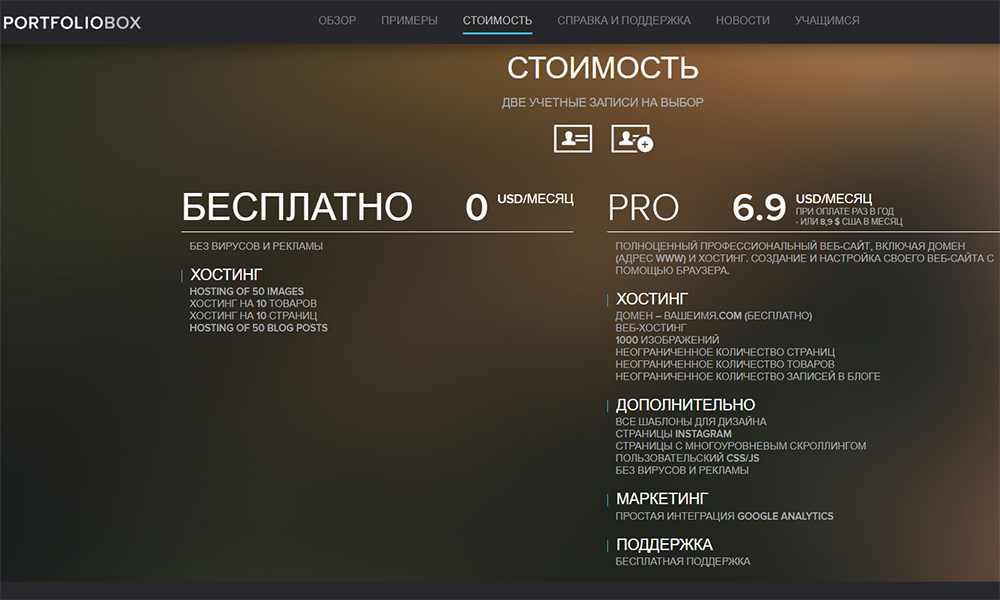Open the УЧАЩИМСЯ page

pyautogui.click(x=826, y=20)
